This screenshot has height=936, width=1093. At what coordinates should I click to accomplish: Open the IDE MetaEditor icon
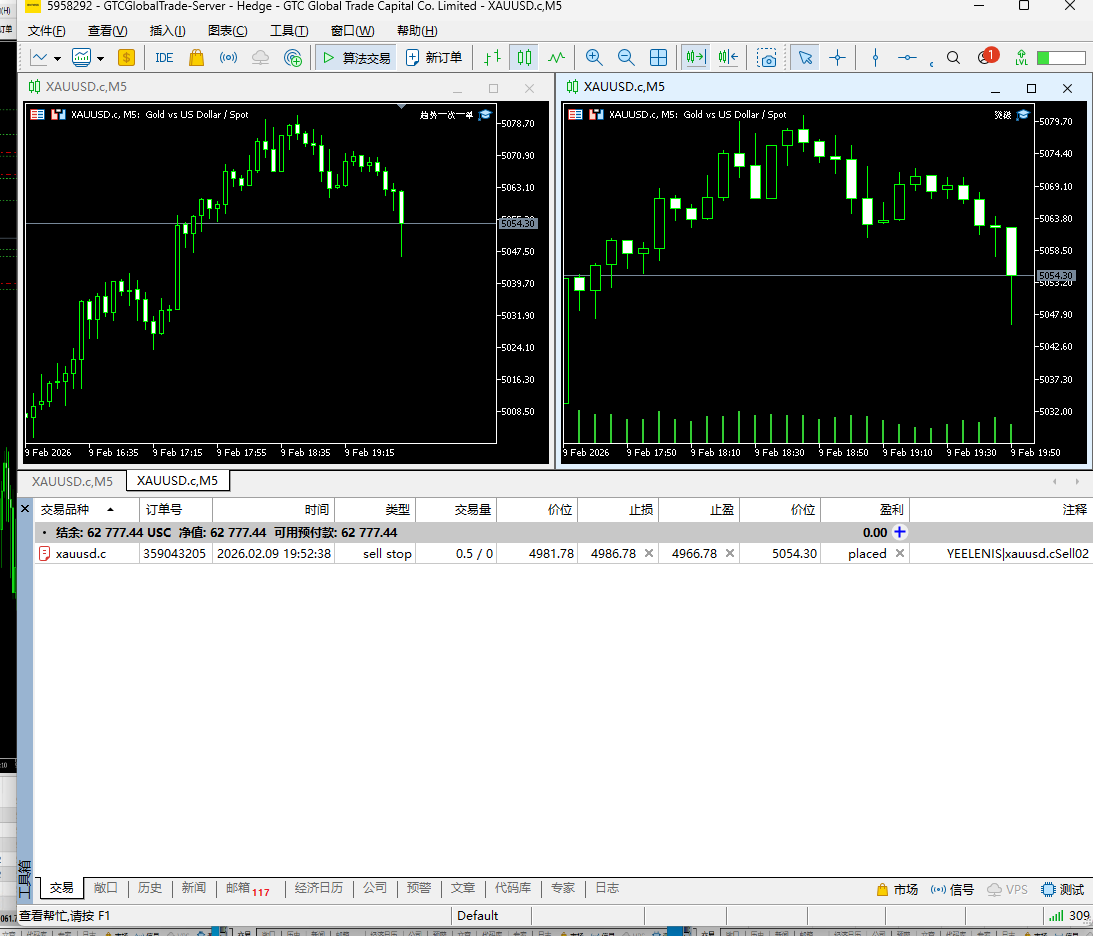[x=164, y=58]
